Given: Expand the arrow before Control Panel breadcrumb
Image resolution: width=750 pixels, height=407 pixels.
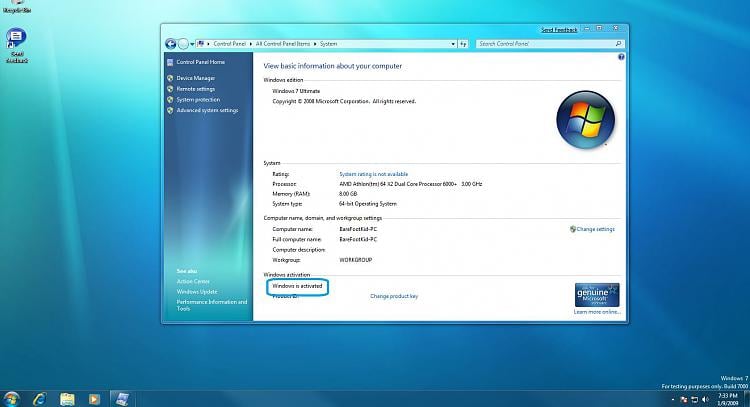Looking at the screenshot, I should (x=208, y=44).
